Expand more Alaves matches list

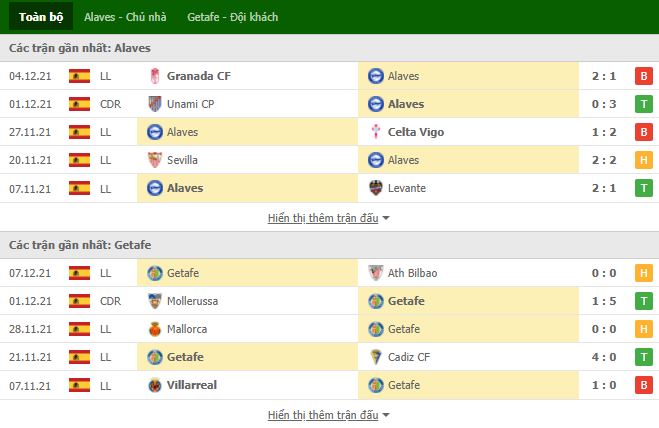coord(328,218)
